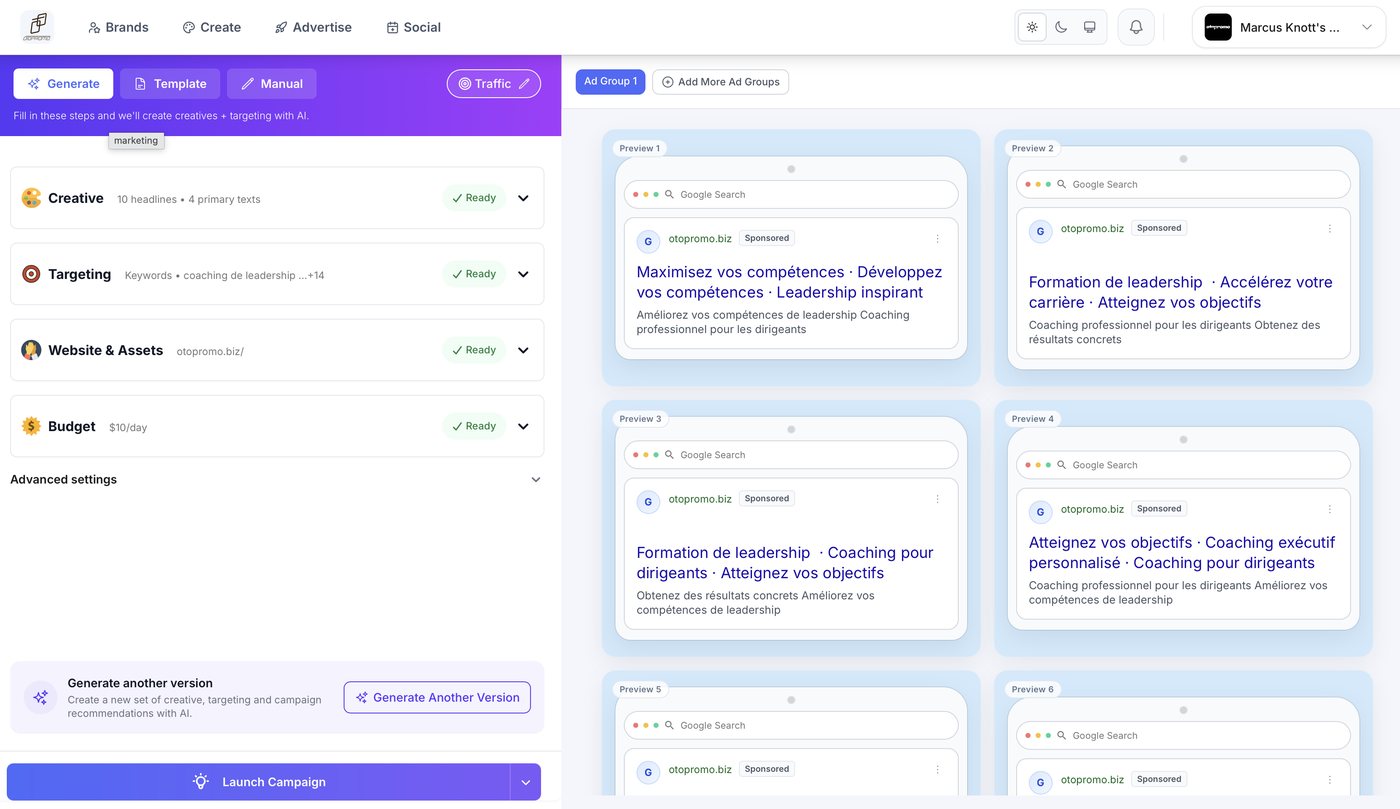
Task: Click Add More Ad Groups
Action: pos(720,82)
